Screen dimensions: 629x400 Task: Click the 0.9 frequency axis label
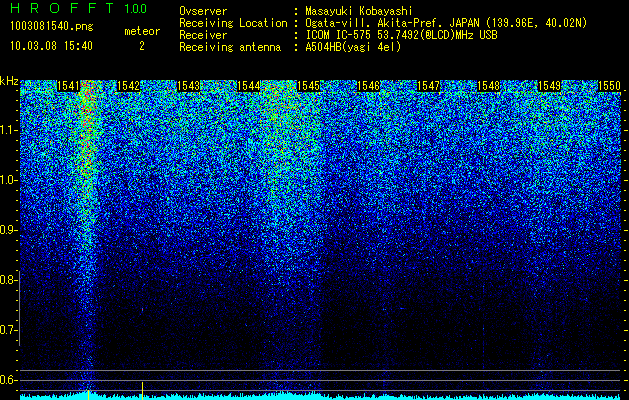(8, 230)
